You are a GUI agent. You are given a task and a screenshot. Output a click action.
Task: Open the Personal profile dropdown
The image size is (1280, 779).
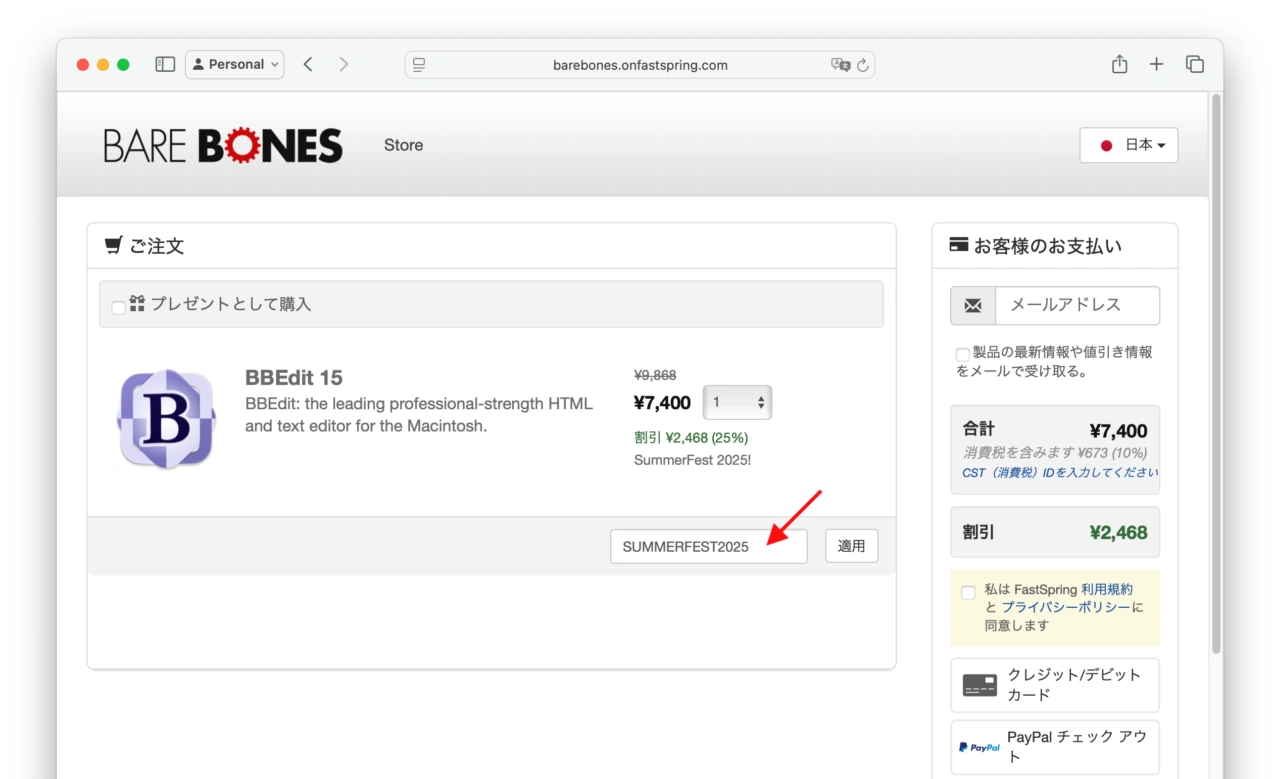point(235,64)
